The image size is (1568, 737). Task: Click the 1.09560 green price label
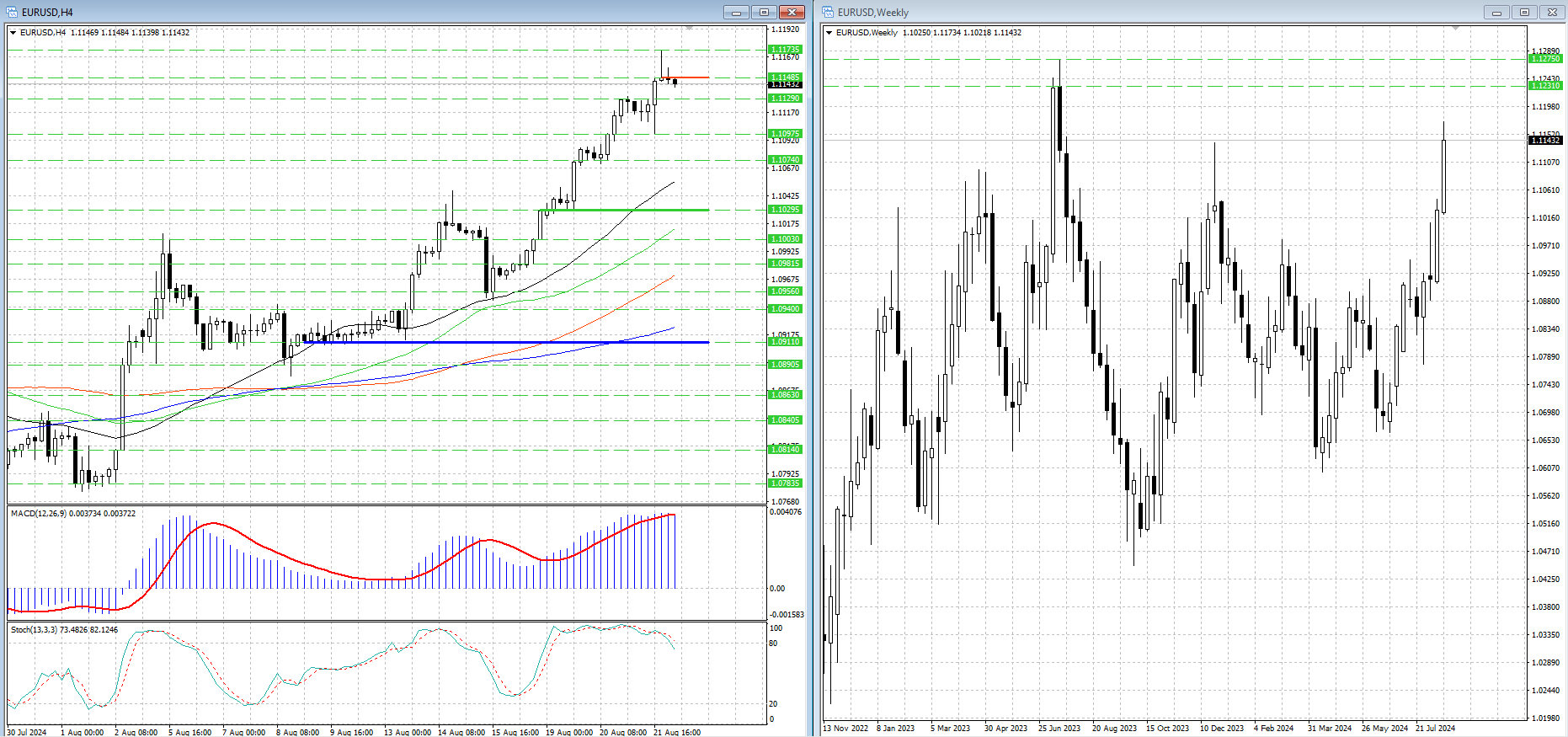(786, 291)
